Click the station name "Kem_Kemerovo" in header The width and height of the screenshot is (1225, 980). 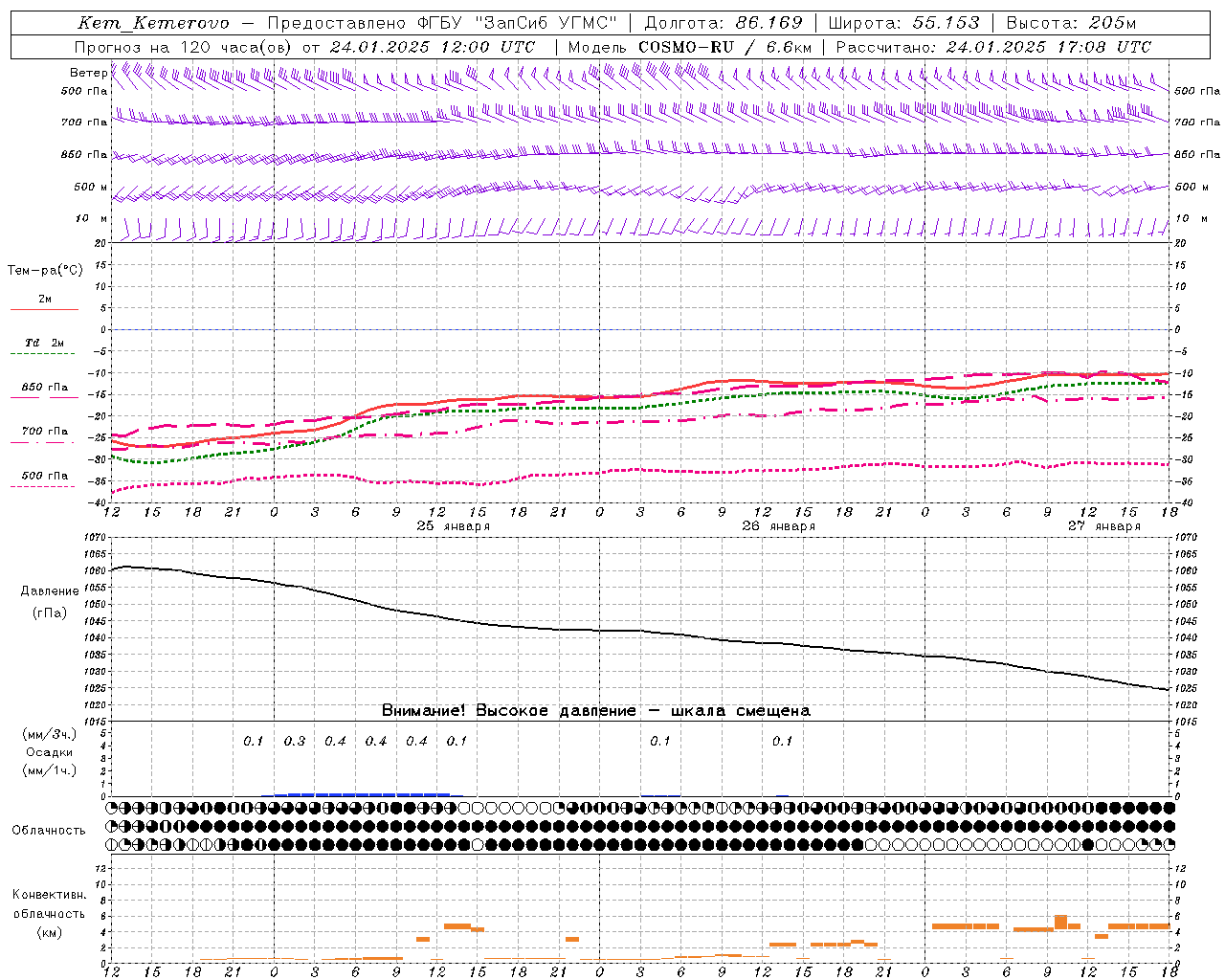pyautogui.click(x=153, y=23)
